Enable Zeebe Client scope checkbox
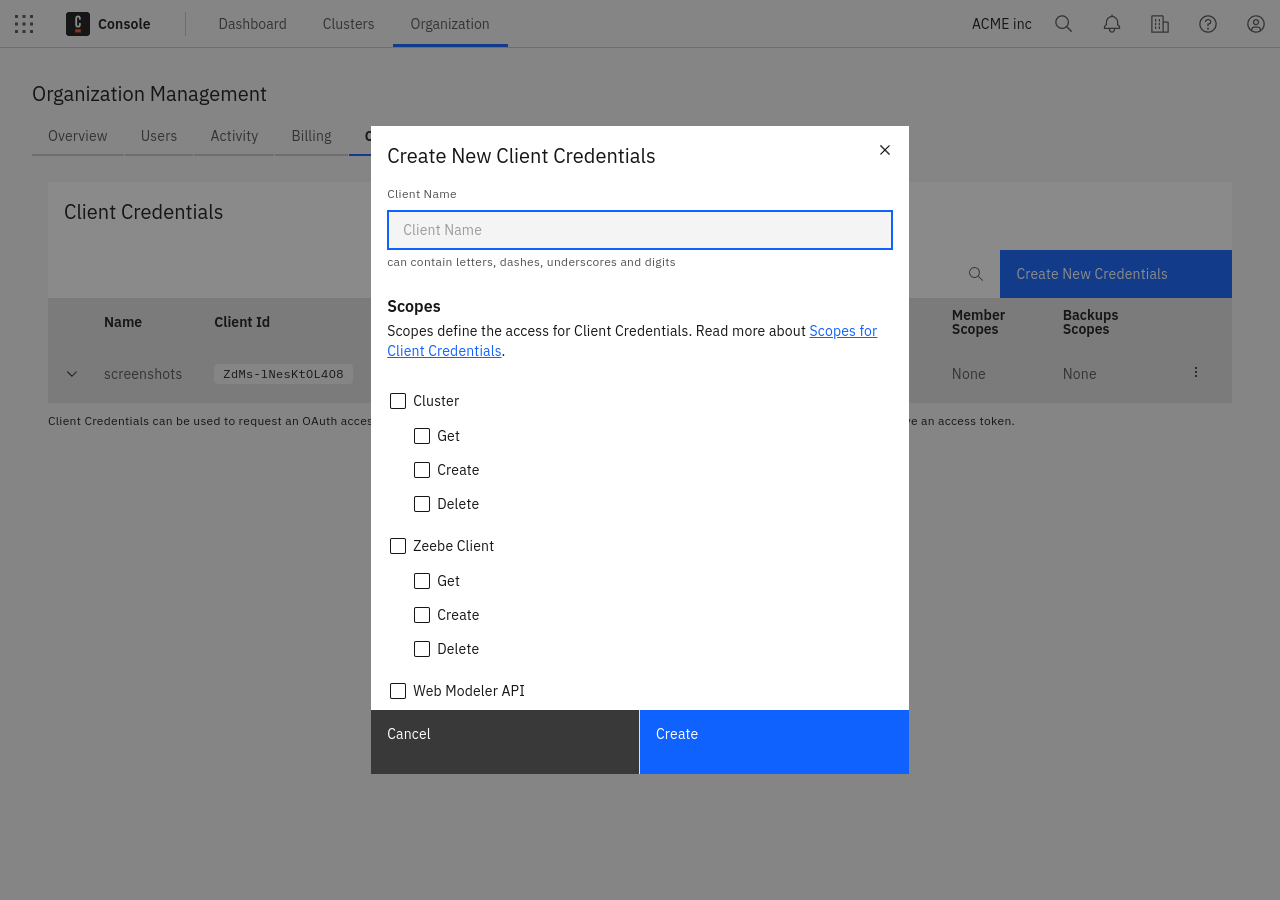The image size is (1280, 900). (x=398, y=546)
